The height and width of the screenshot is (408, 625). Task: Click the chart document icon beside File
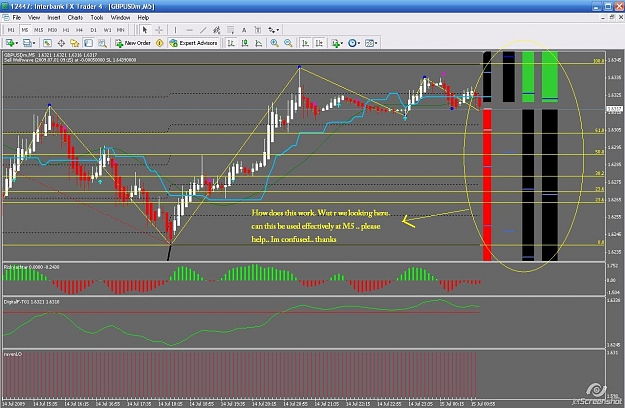click(6, 18)
